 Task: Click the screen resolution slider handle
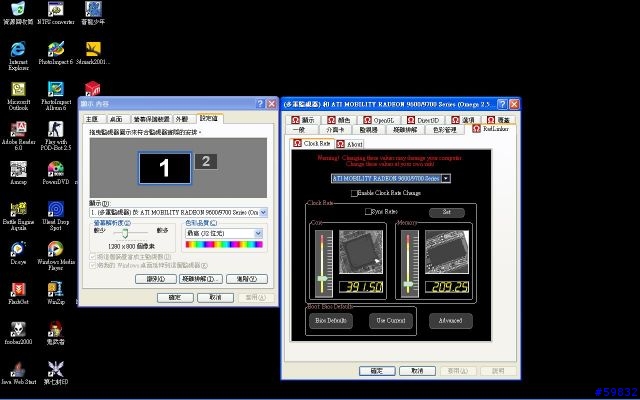[x=125, y=233]
